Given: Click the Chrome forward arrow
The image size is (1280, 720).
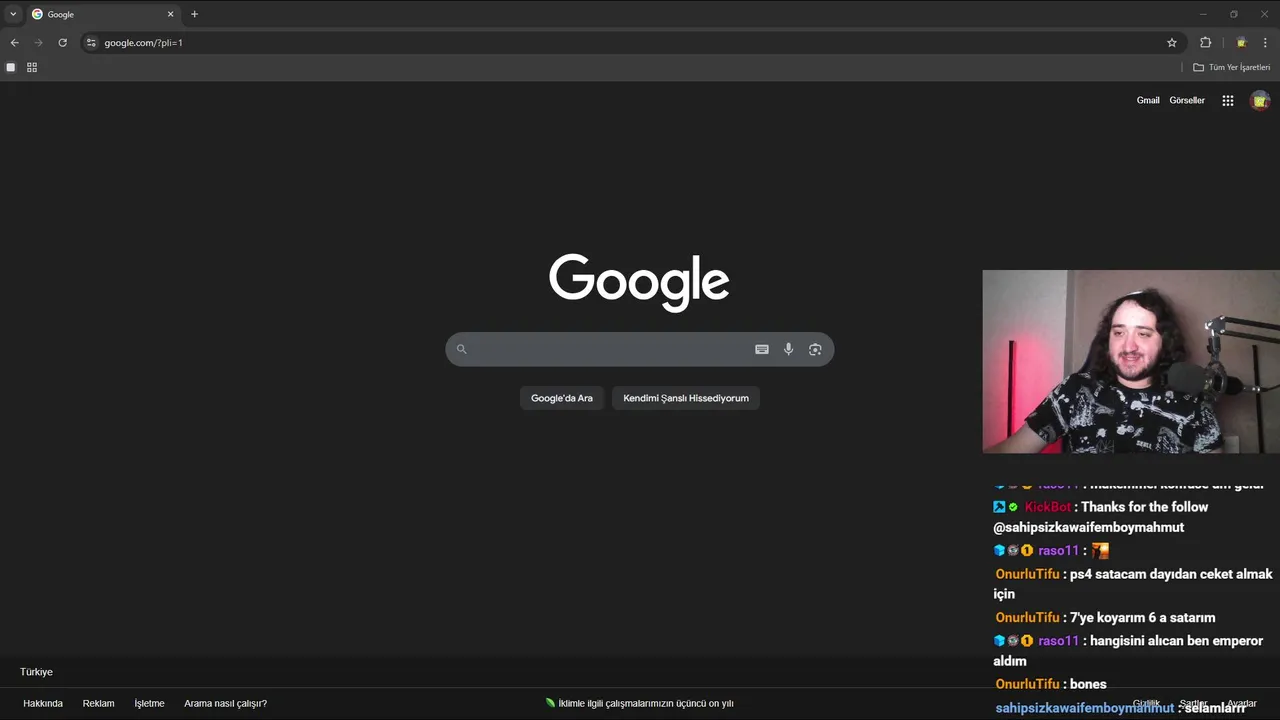Looking at the screenshot, I should click(x=38, y=43).
